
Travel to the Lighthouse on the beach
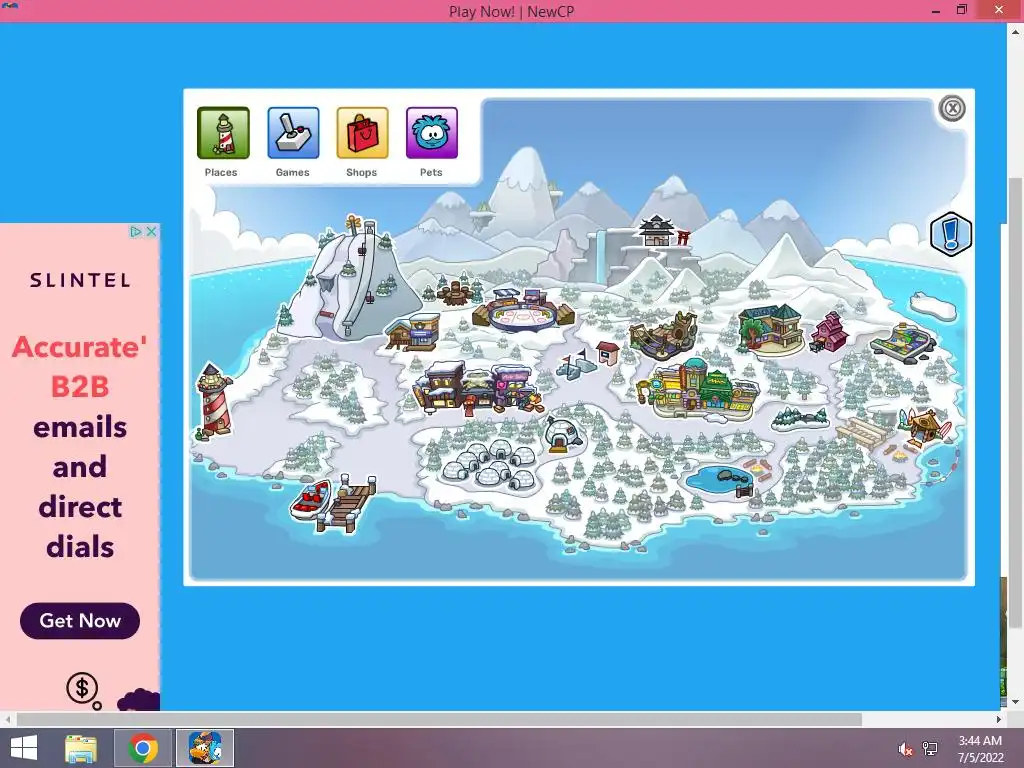[x=214, y=400]
